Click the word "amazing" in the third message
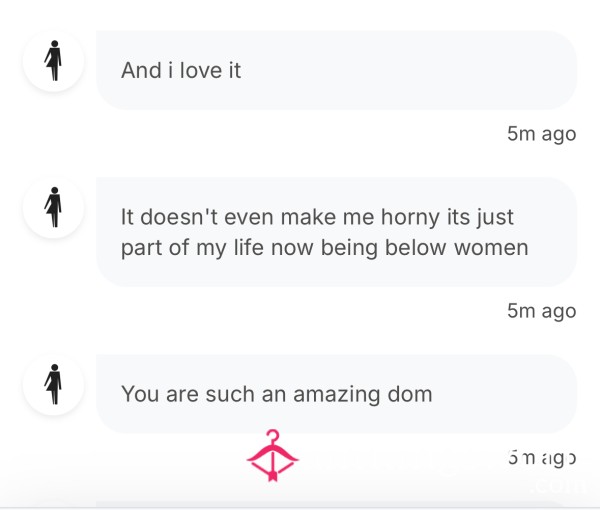Screen dimensions: 600x510 pos(336,395)
